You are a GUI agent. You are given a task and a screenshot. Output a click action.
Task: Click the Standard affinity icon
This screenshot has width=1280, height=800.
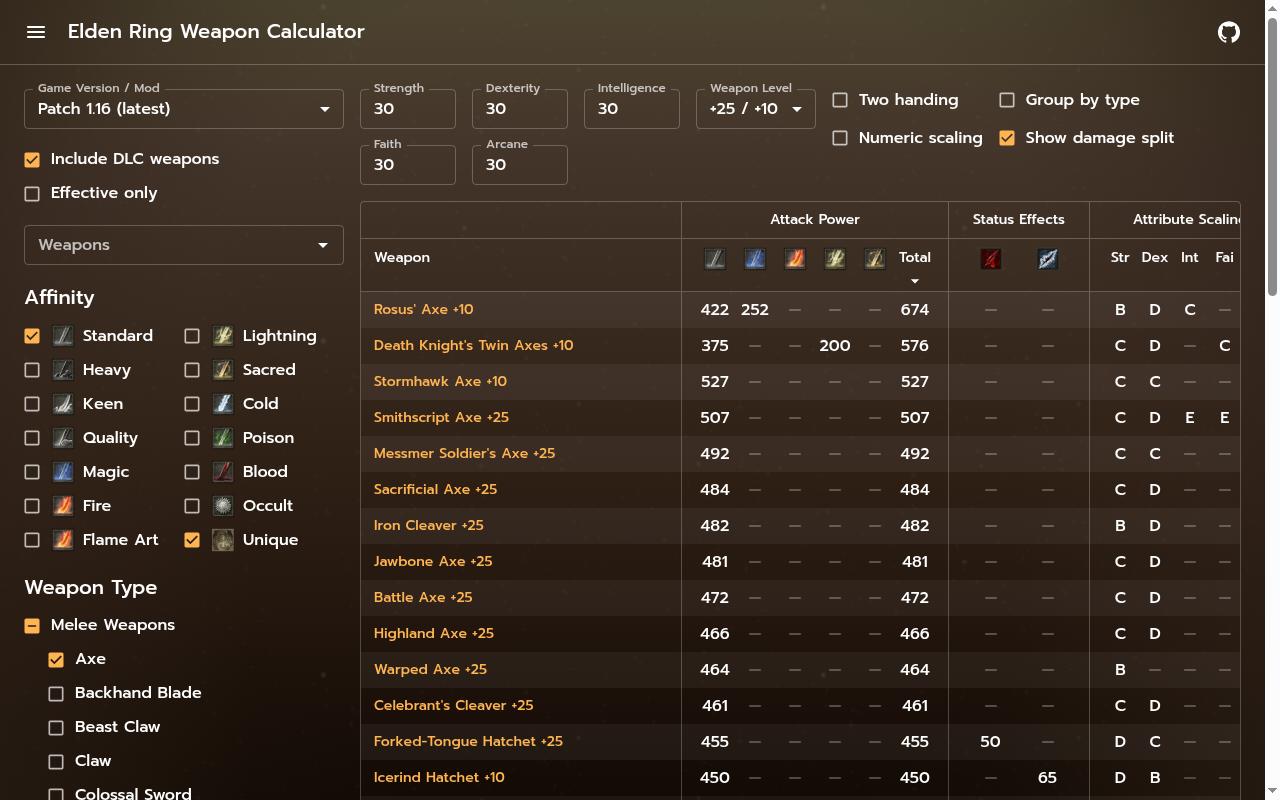click(x=63, y=336)
